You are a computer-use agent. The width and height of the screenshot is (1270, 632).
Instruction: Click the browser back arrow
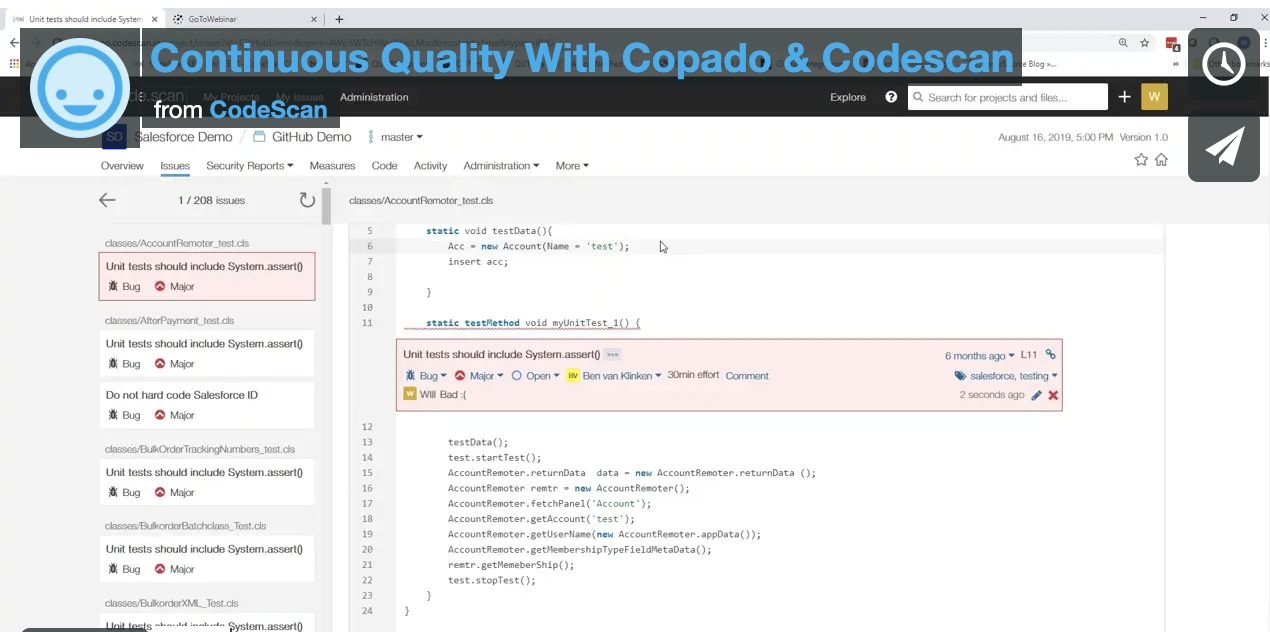13,43
